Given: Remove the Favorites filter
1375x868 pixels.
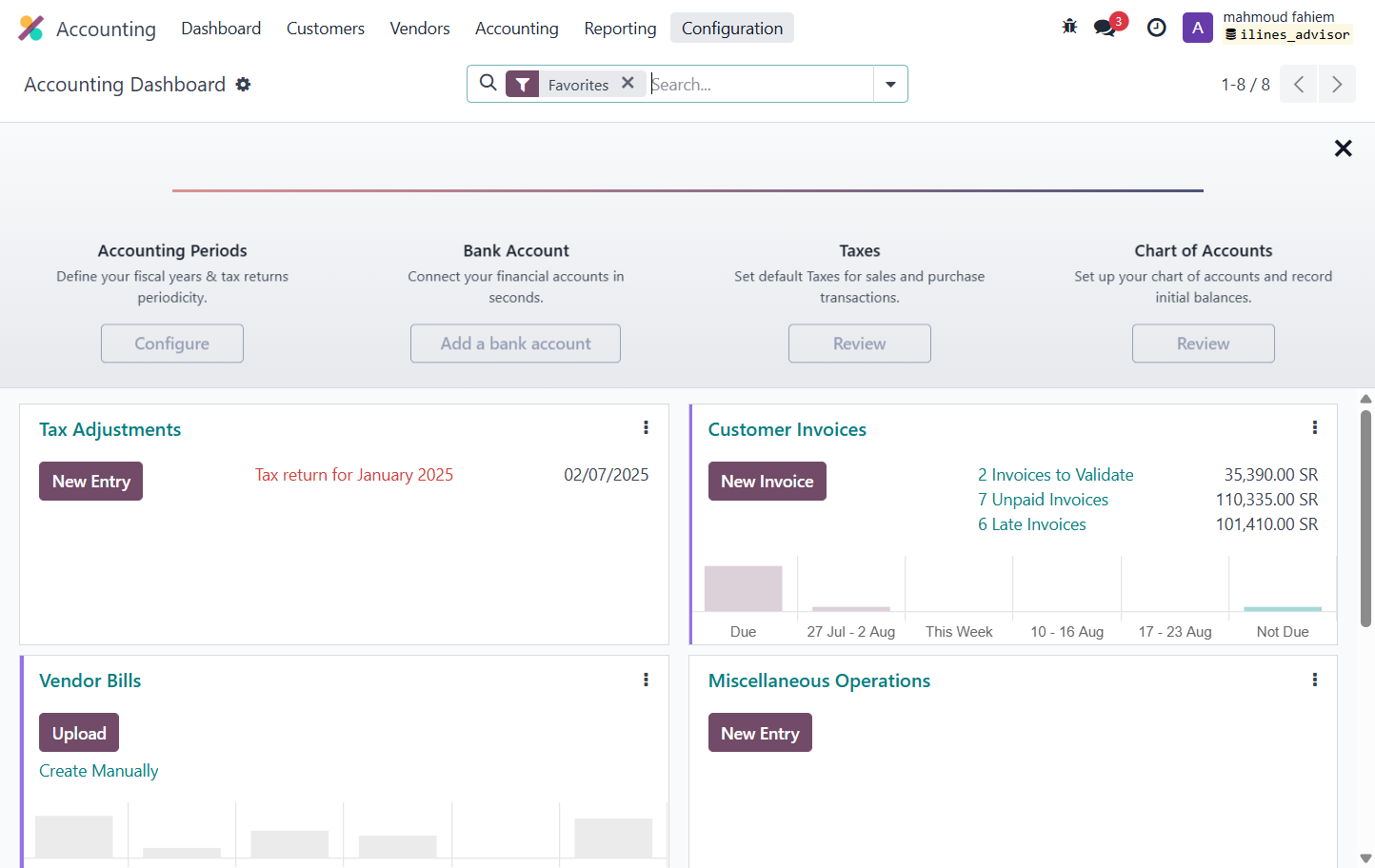Looking at the screenshot, I should [628, 83].
